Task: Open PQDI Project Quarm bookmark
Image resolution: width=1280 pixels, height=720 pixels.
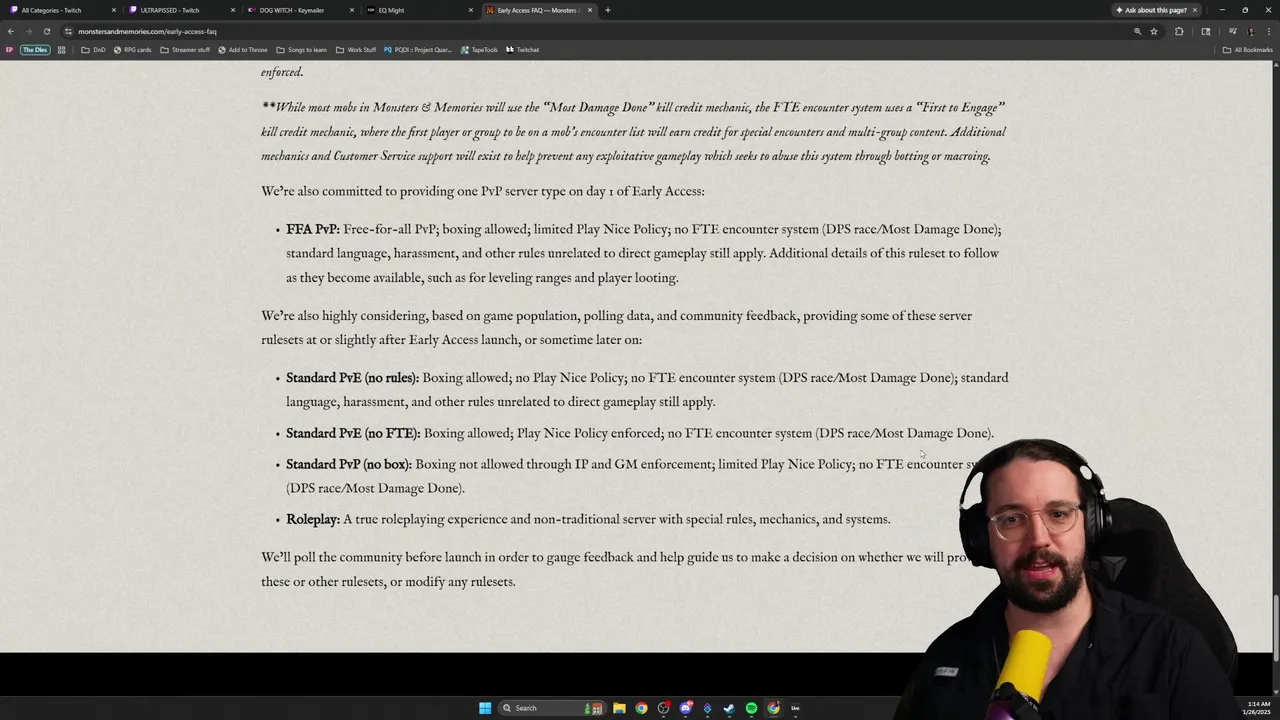Action: 418,50
